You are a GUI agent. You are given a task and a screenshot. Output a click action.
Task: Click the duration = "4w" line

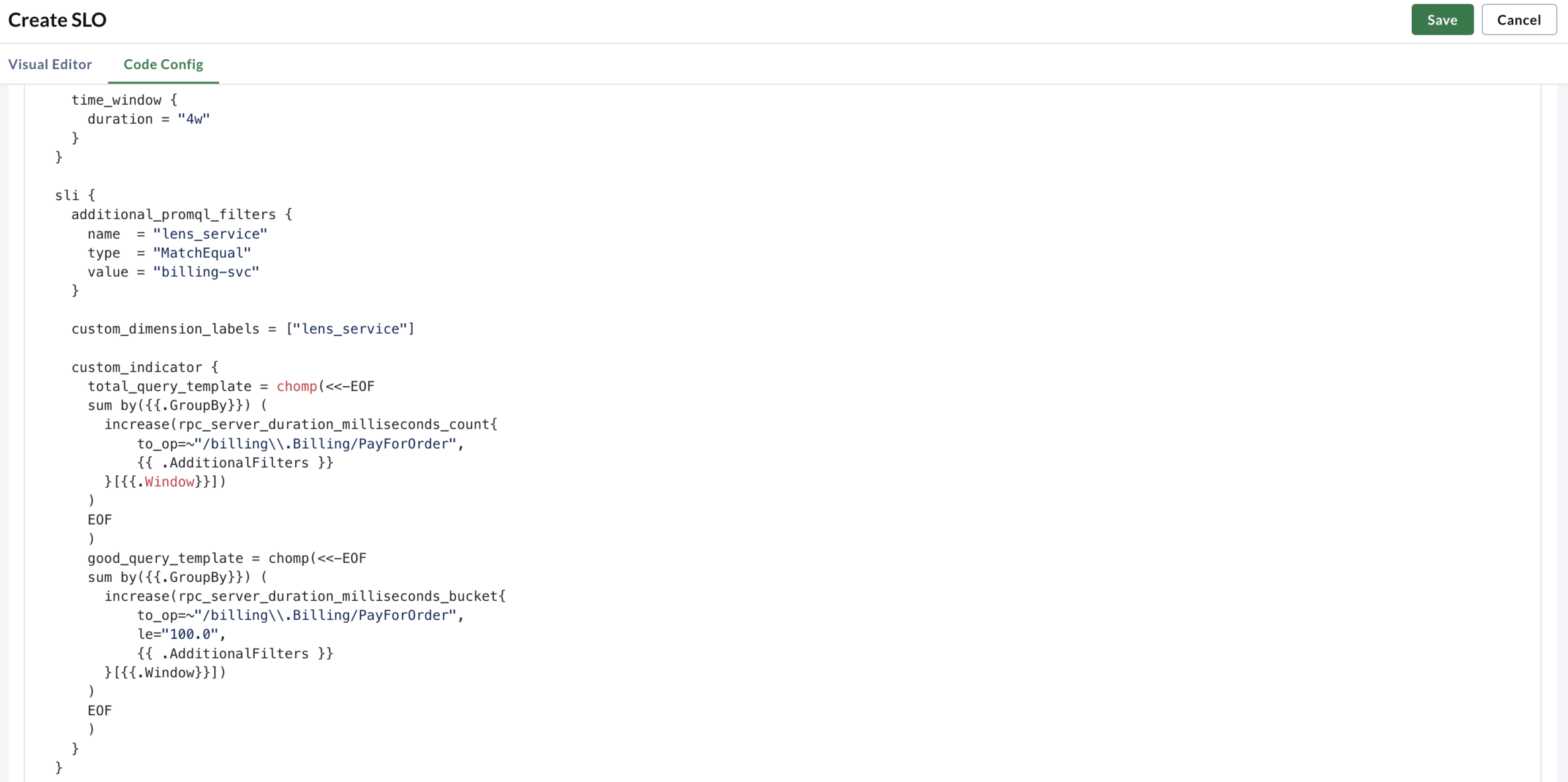[149, 119]
